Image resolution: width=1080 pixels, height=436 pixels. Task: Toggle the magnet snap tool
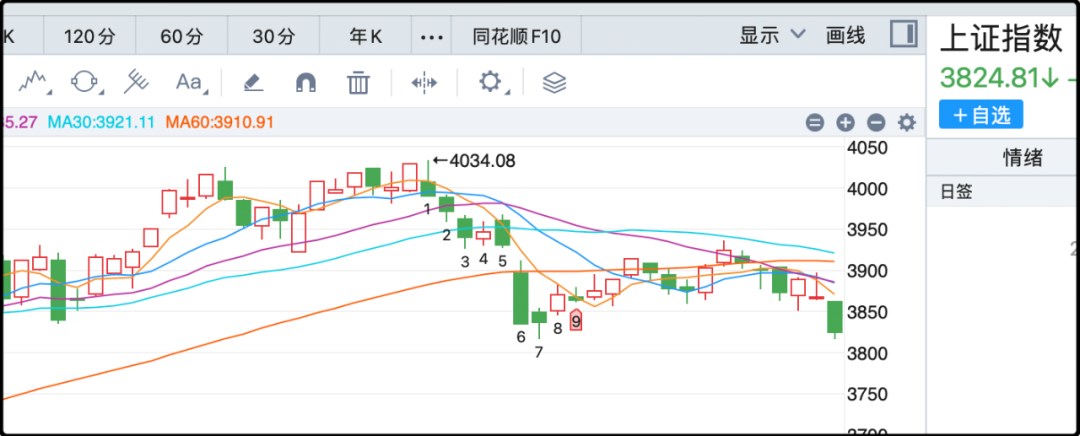click(307, 83)
